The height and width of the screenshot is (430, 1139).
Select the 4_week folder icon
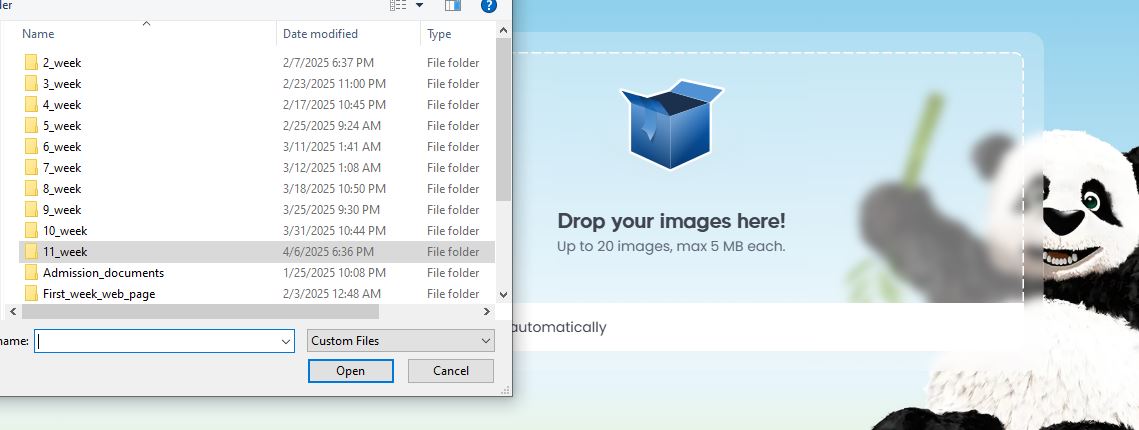[31, 105]
